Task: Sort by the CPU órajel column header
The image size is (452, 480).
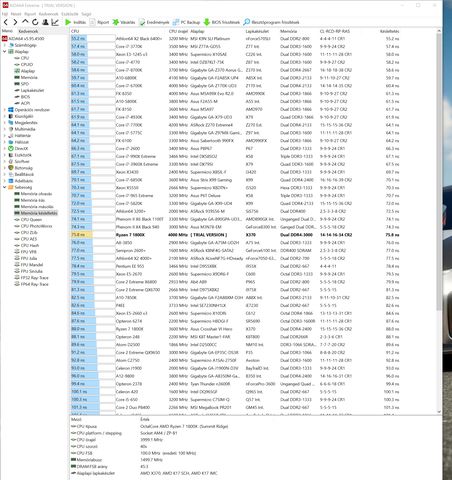Action: (x=179, y=31)
